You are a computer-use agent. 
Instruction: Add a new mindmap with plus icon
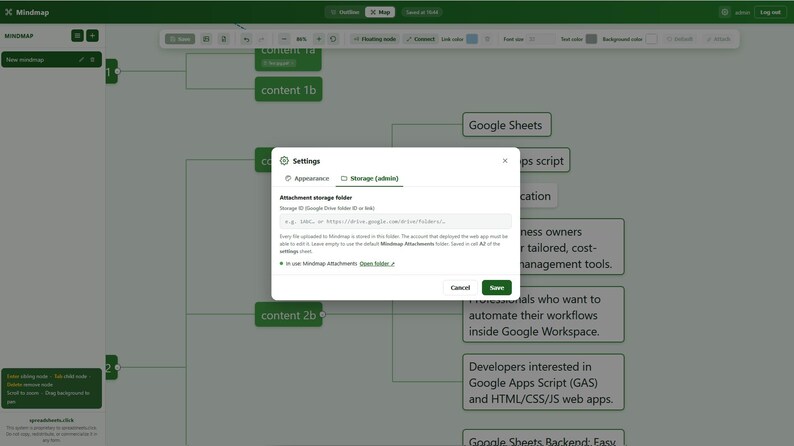point(92,35)
